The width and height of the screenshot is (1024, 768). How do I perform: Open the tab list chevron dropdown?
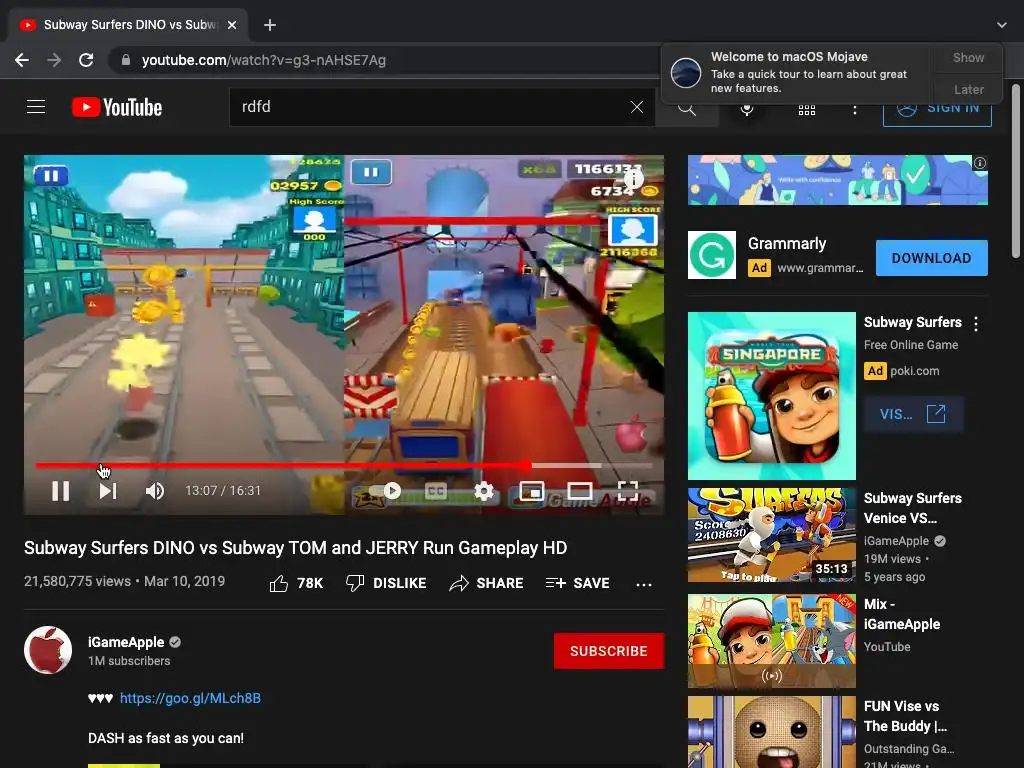pos(1002,25)
